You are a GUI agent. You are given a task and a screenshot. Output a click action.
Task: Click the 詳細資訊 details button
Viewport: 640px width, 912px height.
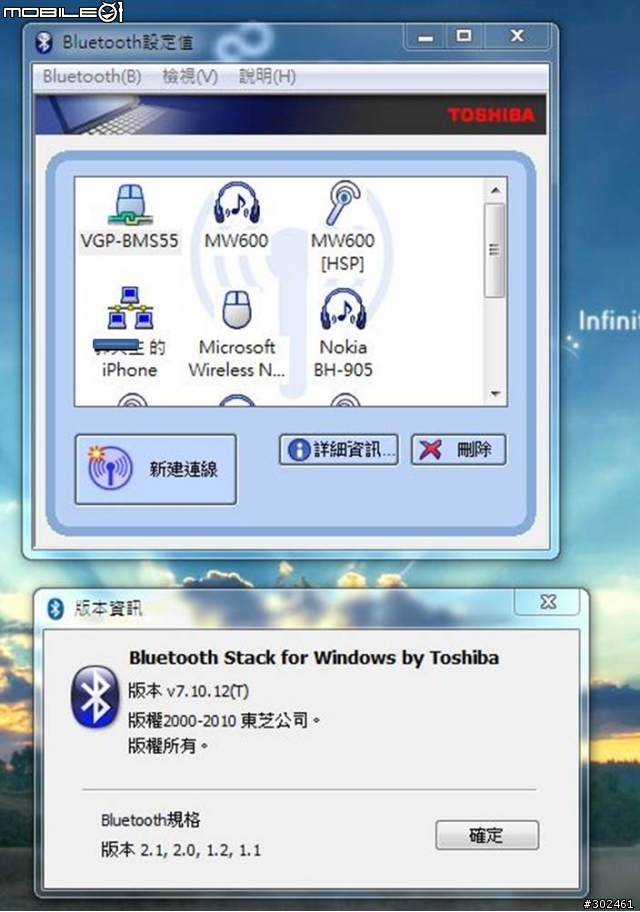tap(339, 450)
